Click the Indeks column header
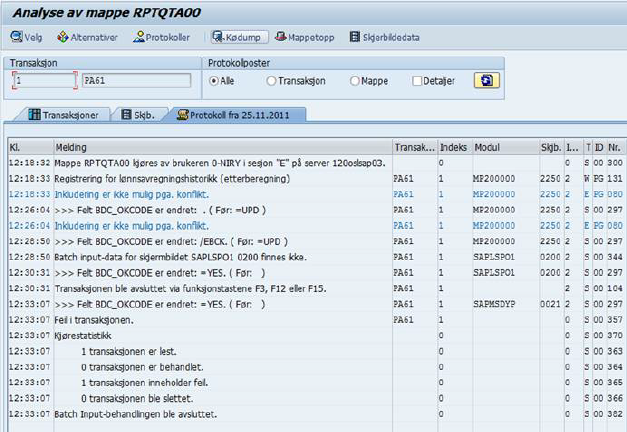Viewport: 627px width, 432px height. pyautogui.click(x=455, y=148)
